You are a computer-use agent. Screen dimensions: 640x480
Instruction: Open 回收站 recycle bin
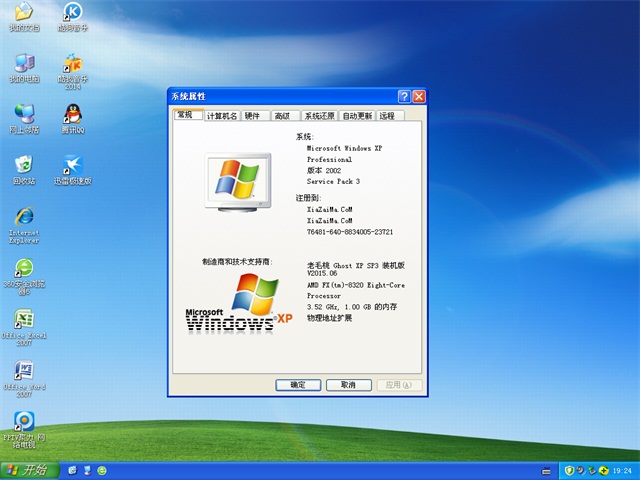pos(24,164)
